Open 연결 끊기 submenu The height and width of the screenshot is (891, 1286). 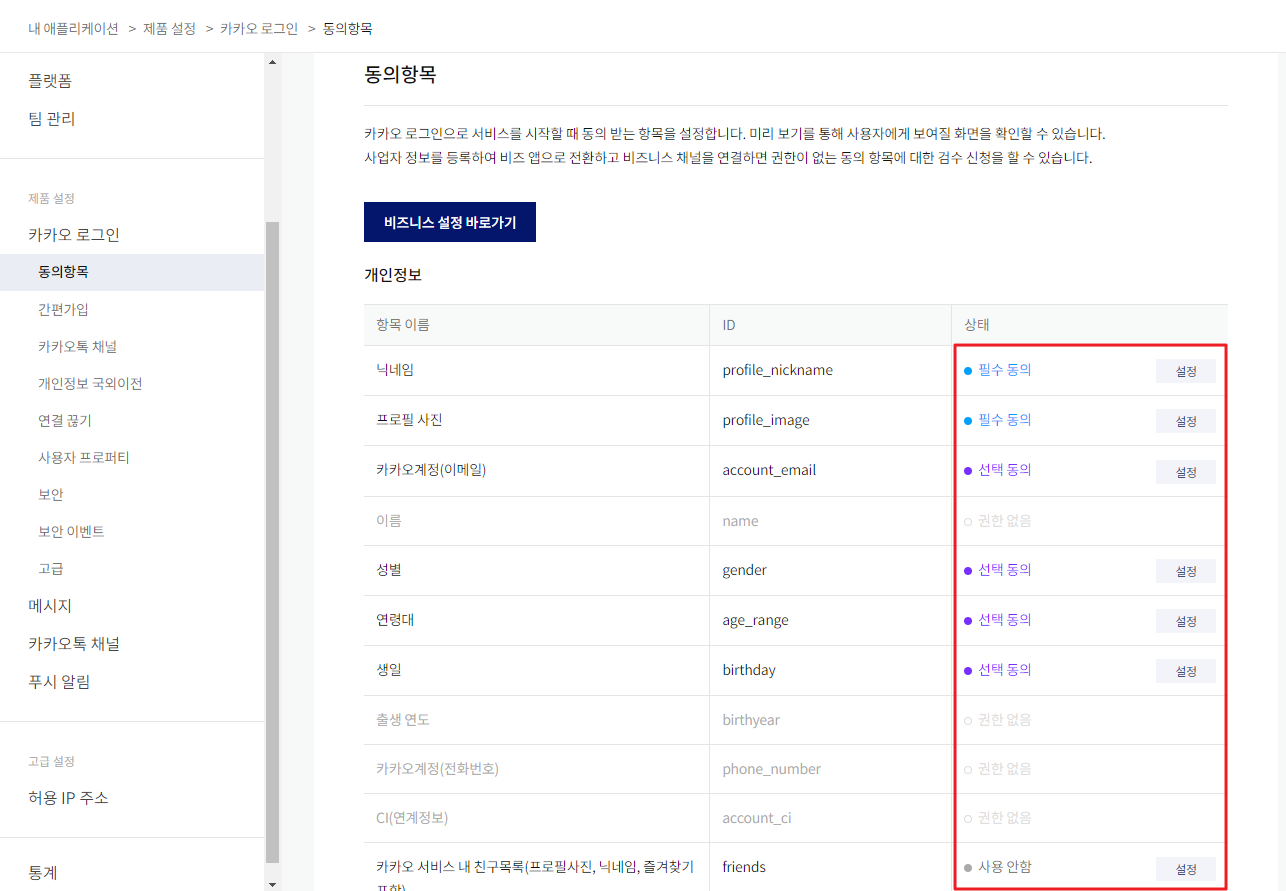pos(65,421)
